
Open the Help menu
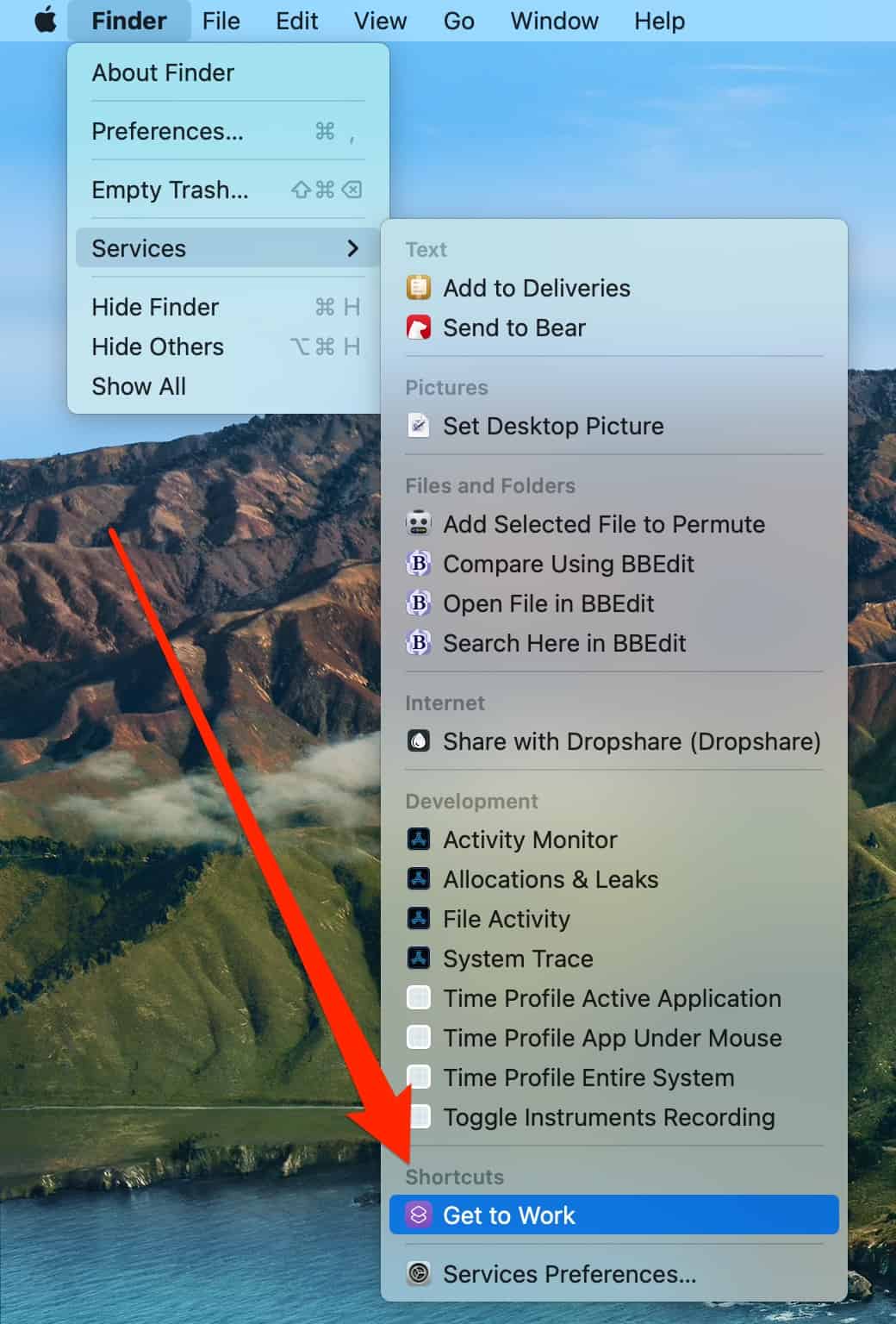[x=660, y=21]
